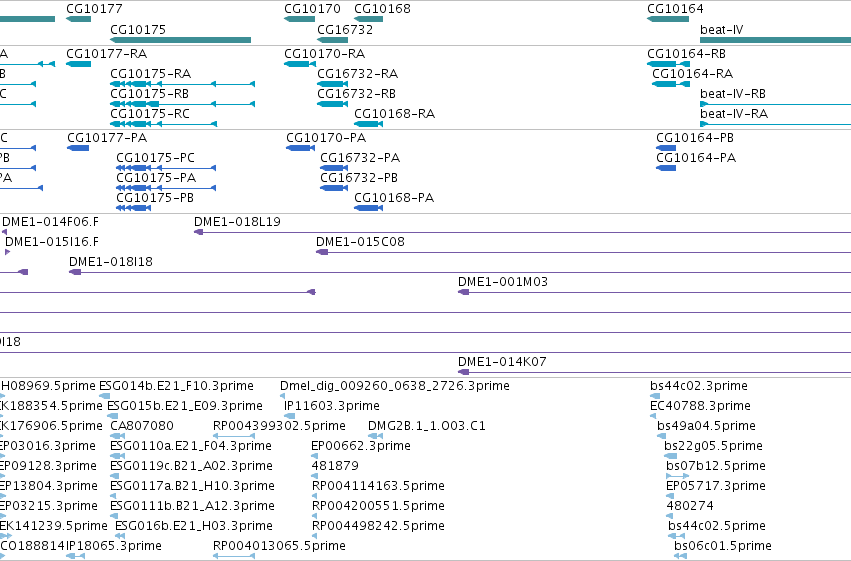Select the bs44c02.3prime EST label
Viewport: 851px width, 561px height.
[x=699, y=386]
